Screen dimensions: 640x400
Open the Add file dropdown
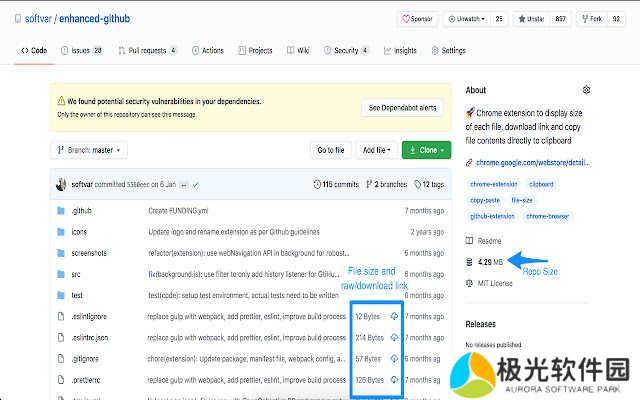[x=375, y=150]
